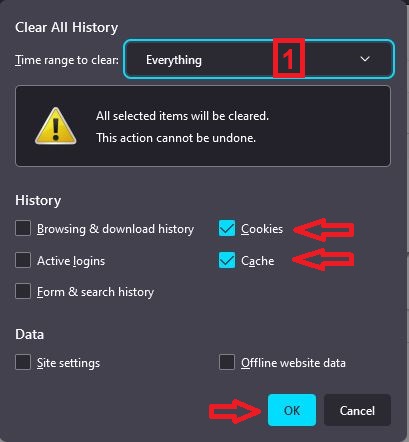Enable Browsing & download history checkbox
The height and width of the screenshot is (442, 409).
point(23,228)
